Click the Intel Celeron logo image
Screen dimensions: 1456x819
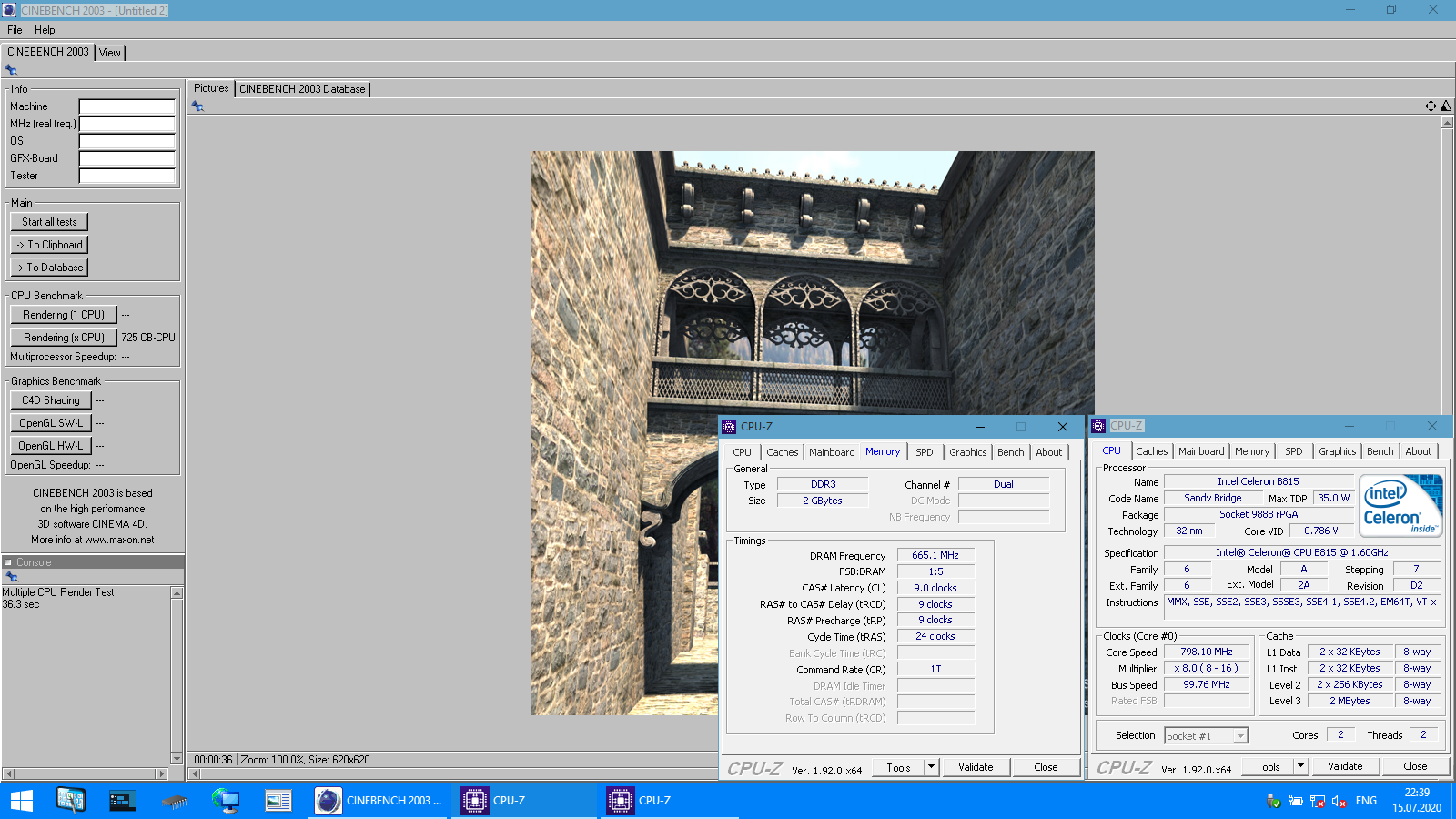[1400, 506]
